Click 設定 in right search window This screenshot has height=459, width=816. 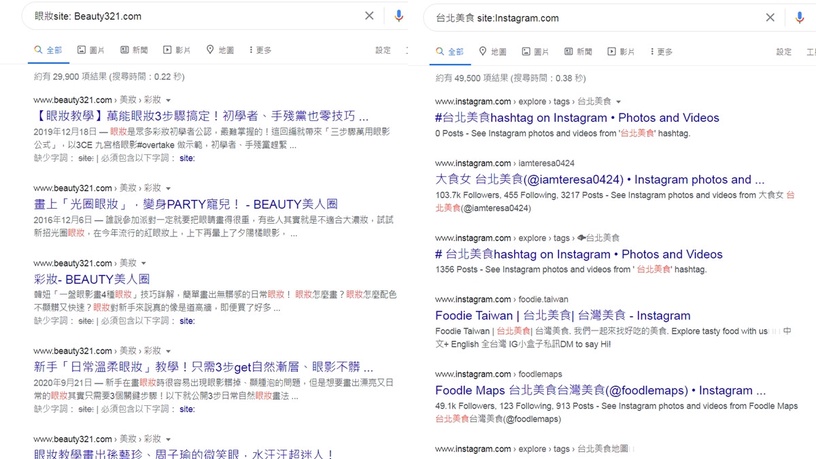point(784,52)
